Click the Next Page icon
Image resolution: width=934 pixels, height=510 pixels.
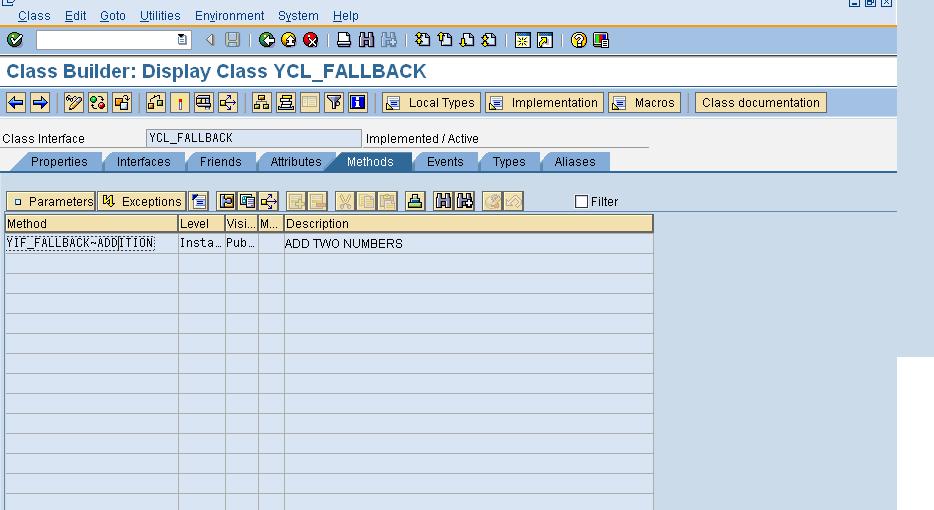pos(467,40)
